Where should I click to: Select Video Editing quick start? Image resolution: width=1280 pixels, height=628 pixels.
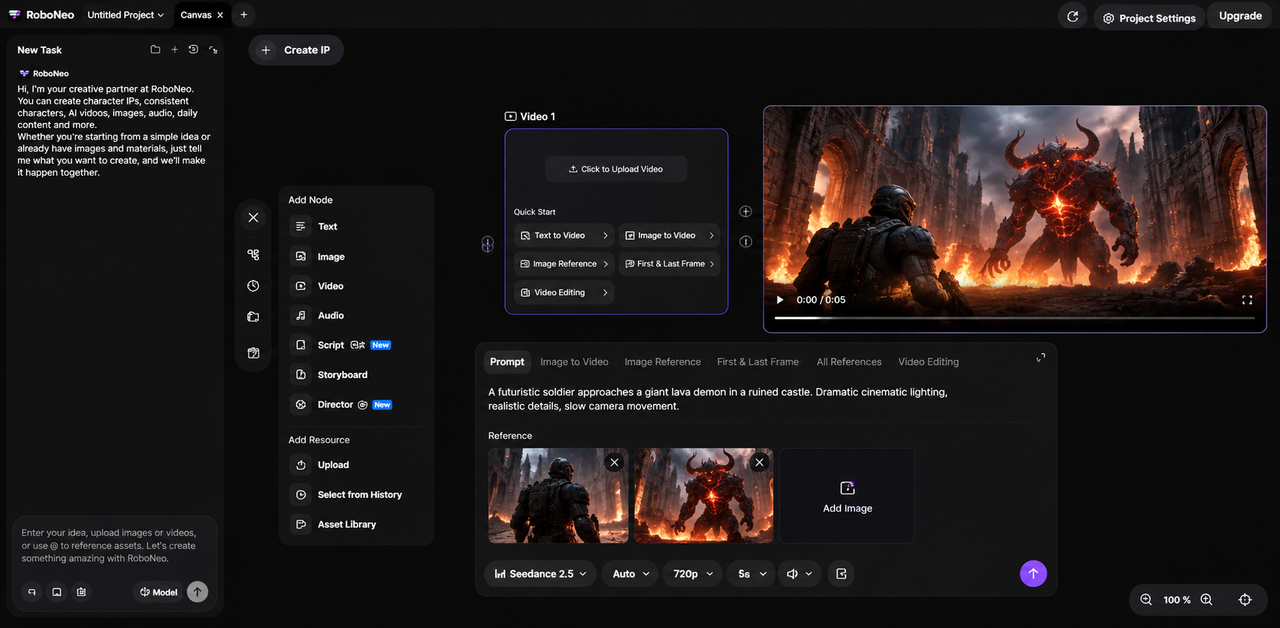coord(565,293)
